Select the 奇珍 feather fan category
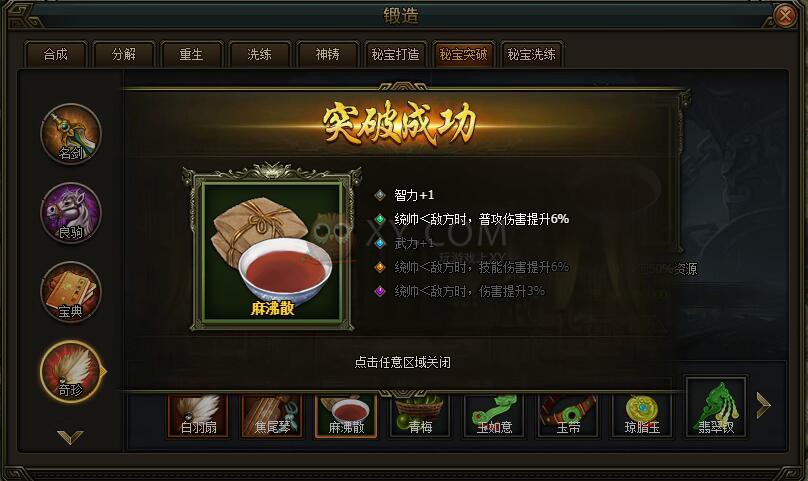 (71, 372)
